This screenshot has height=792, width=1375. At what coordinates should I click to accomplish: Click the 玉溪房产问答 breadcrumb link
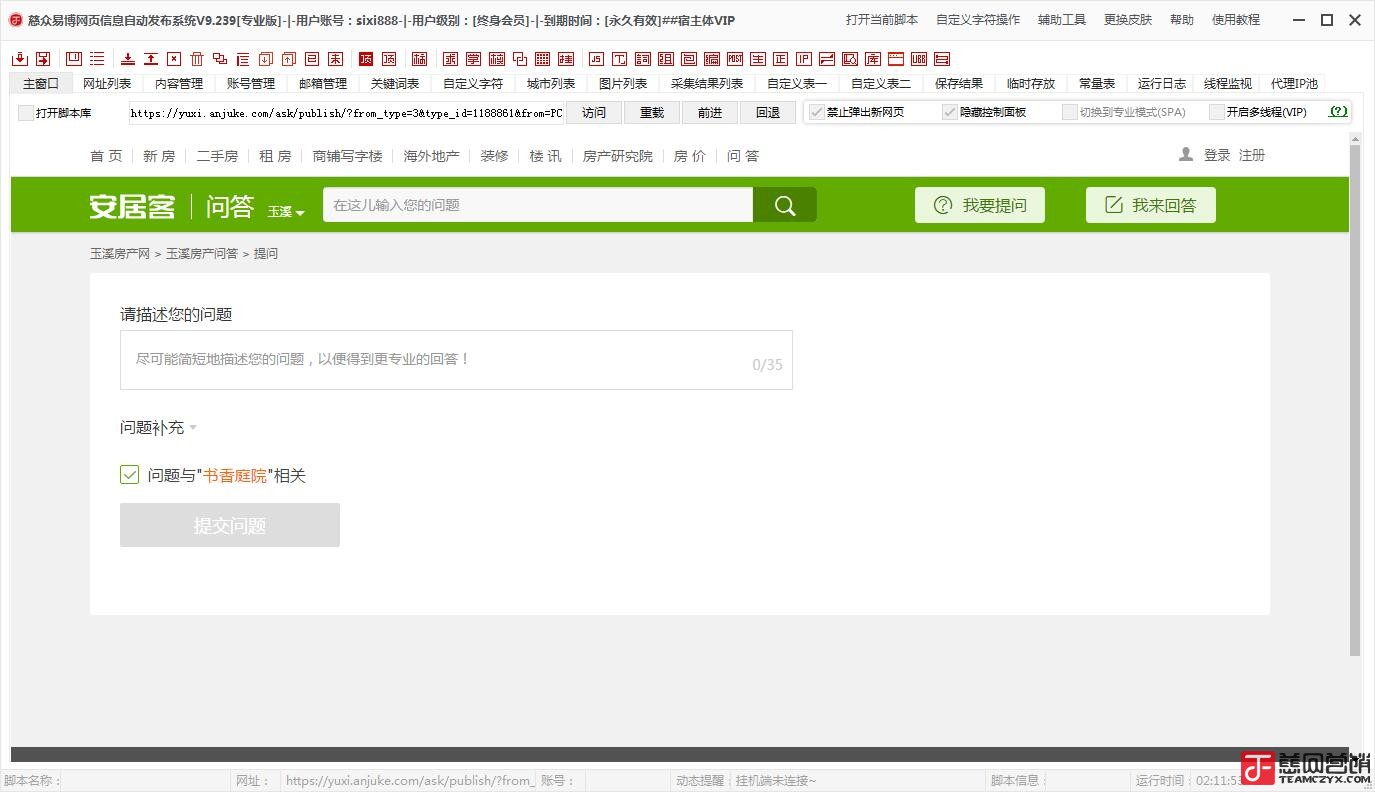click(202, 254)
